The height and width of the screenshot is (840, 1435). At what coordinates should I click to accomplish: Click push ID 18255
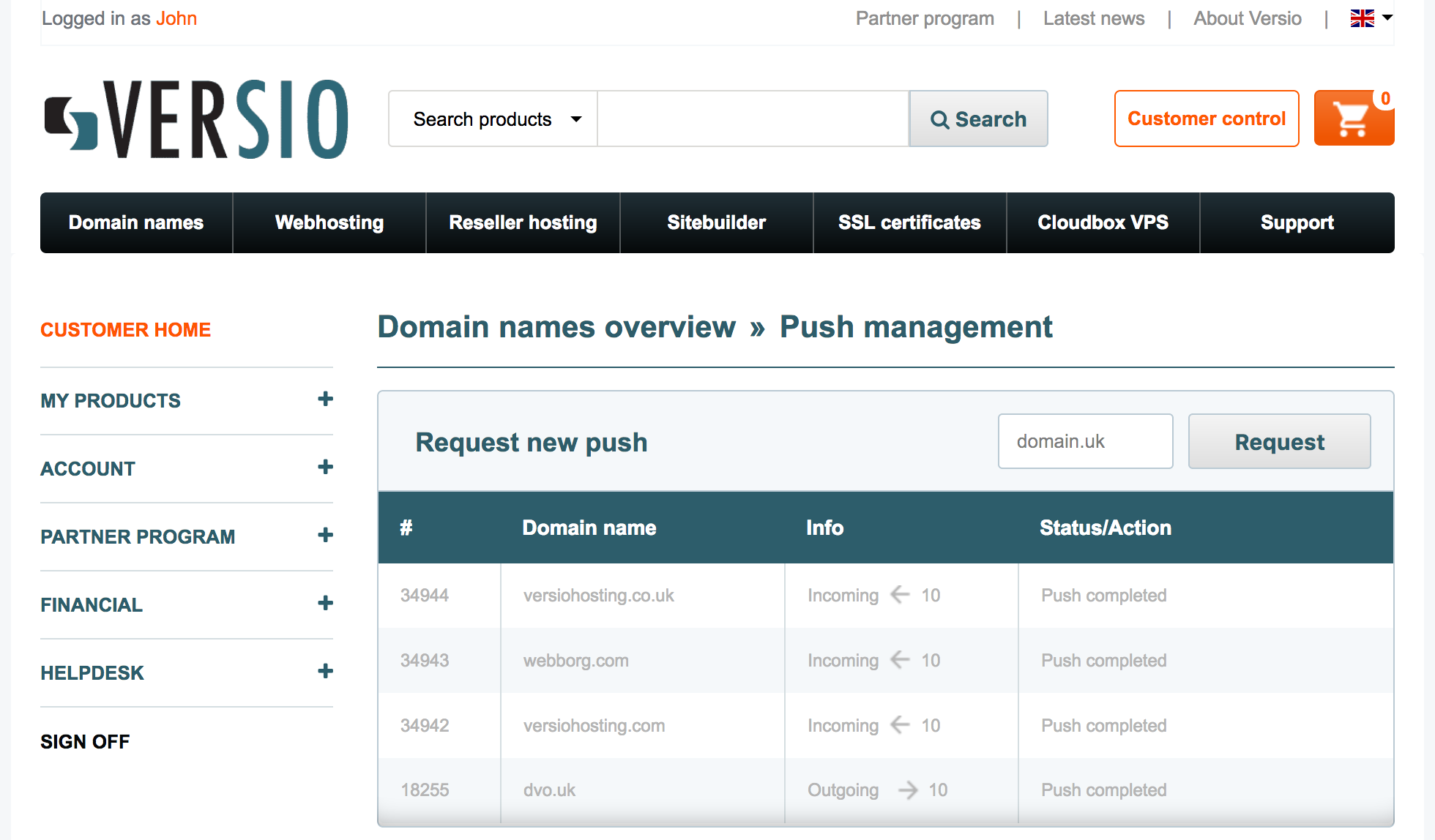tap(425, 790)
